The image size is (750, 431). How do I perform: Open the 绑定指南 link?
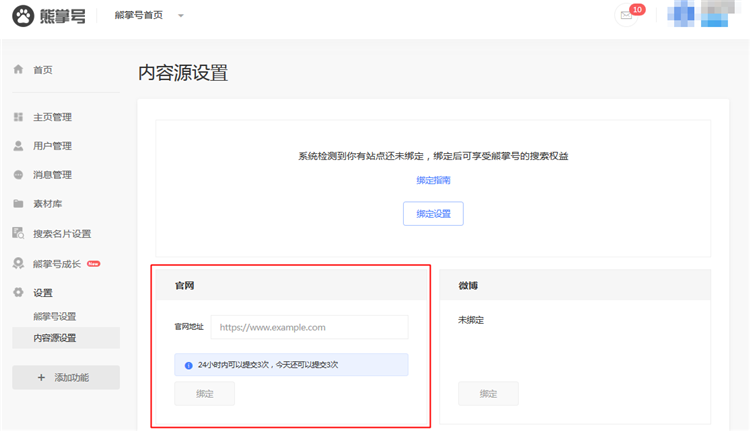433,181
